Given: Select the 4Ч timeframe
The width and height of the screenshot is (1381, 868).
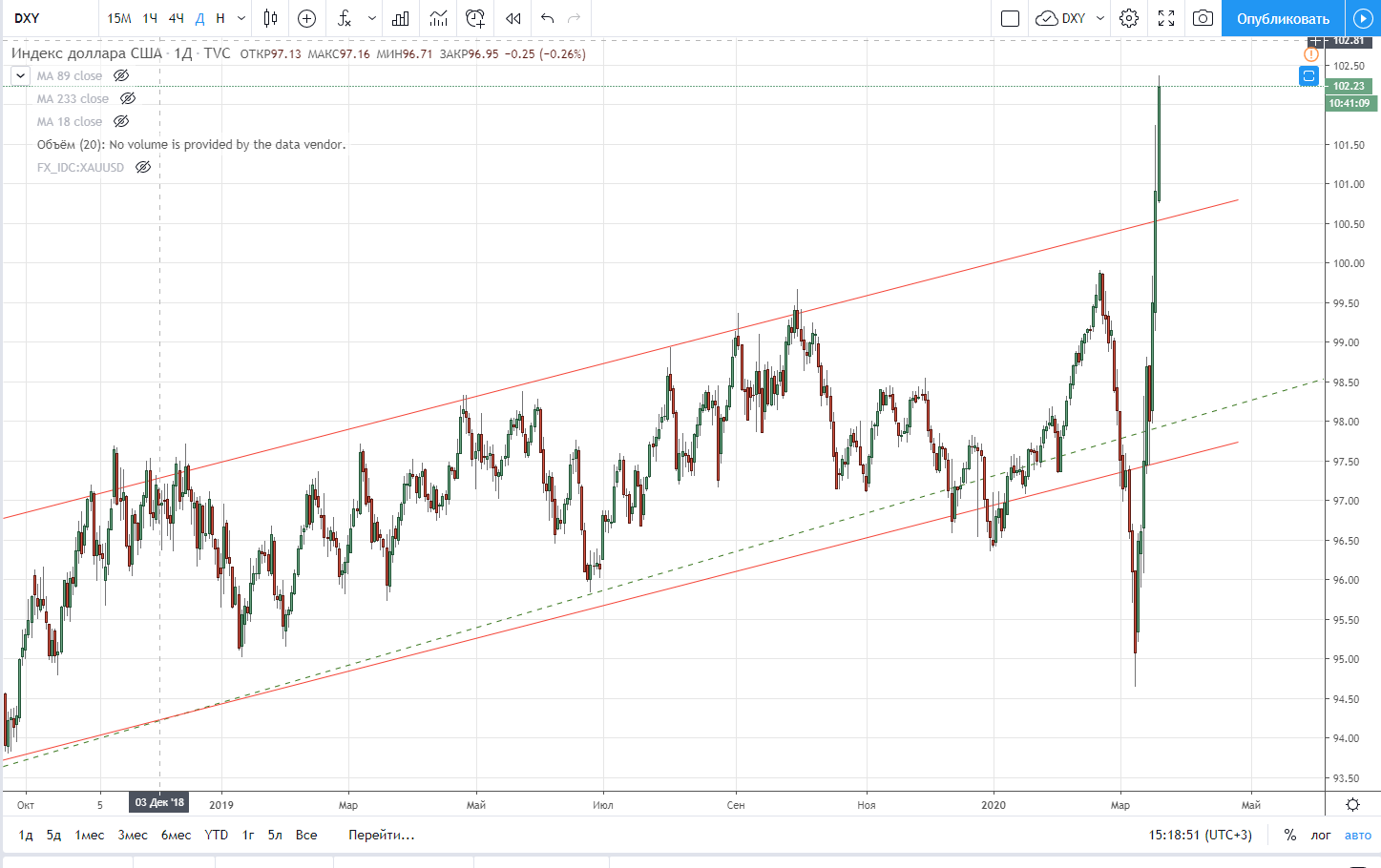Looking at the screenshot, I should (x=176, y=18).
